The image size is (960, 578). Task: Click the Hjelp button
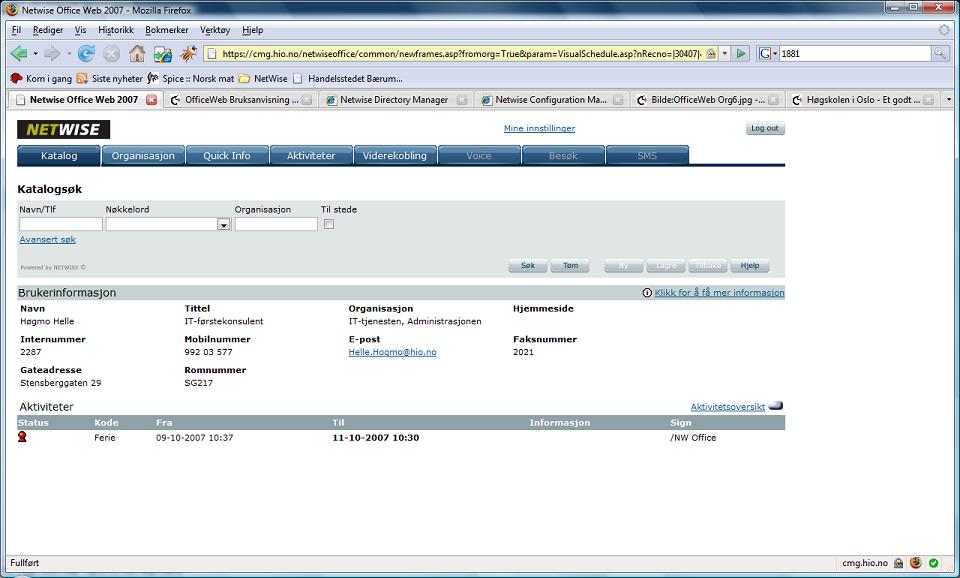pos(749,266)
